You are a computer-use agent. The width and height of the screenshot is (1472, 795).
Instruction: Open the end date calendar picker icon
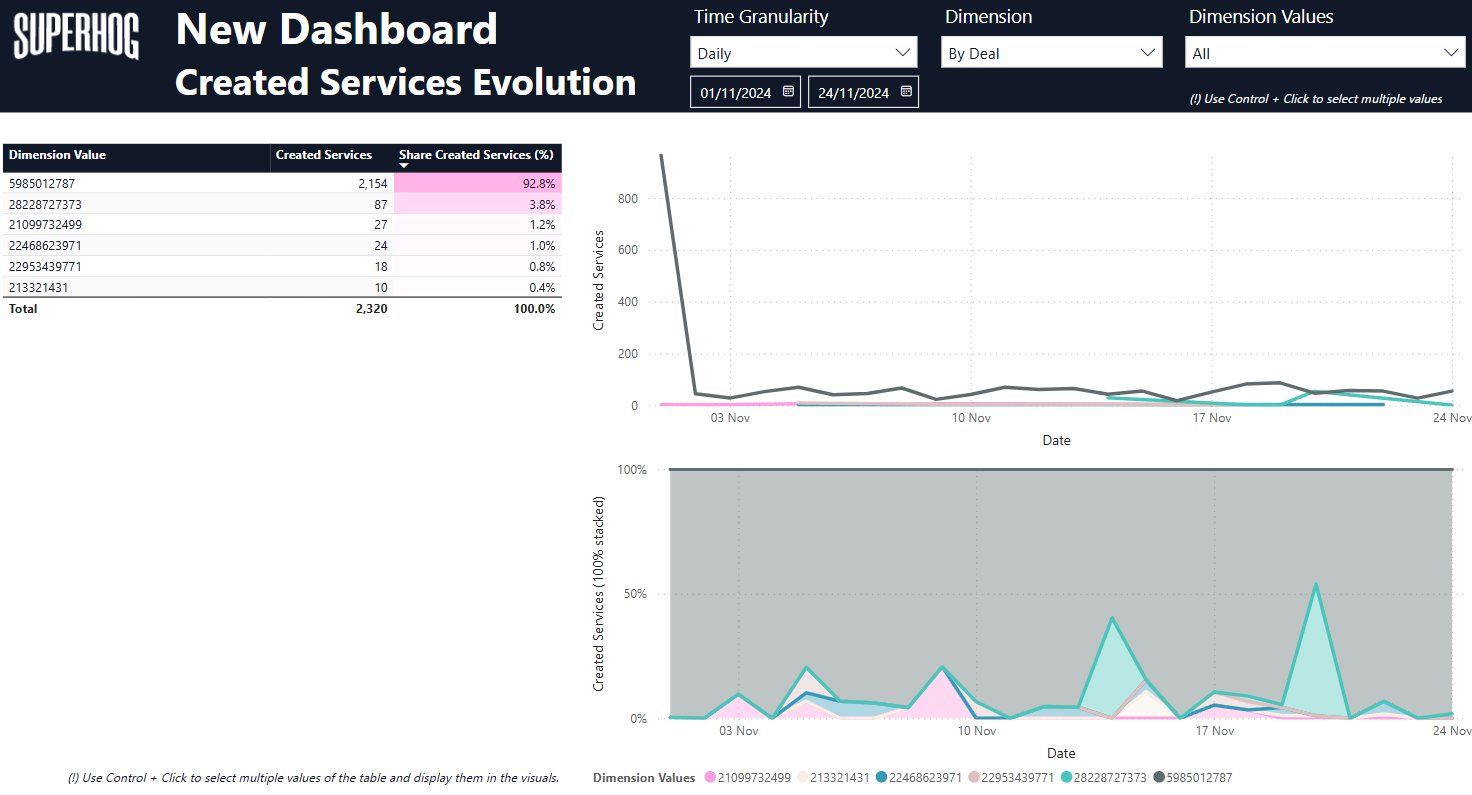(x=906, y=92)
